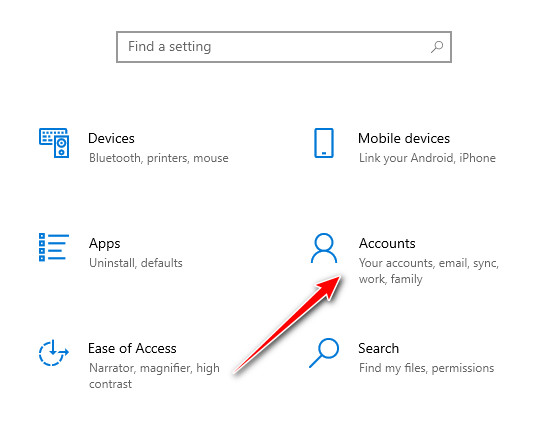Click the magnifier icon in search box
Screen dimensions: 549x426
pos(437,47)
